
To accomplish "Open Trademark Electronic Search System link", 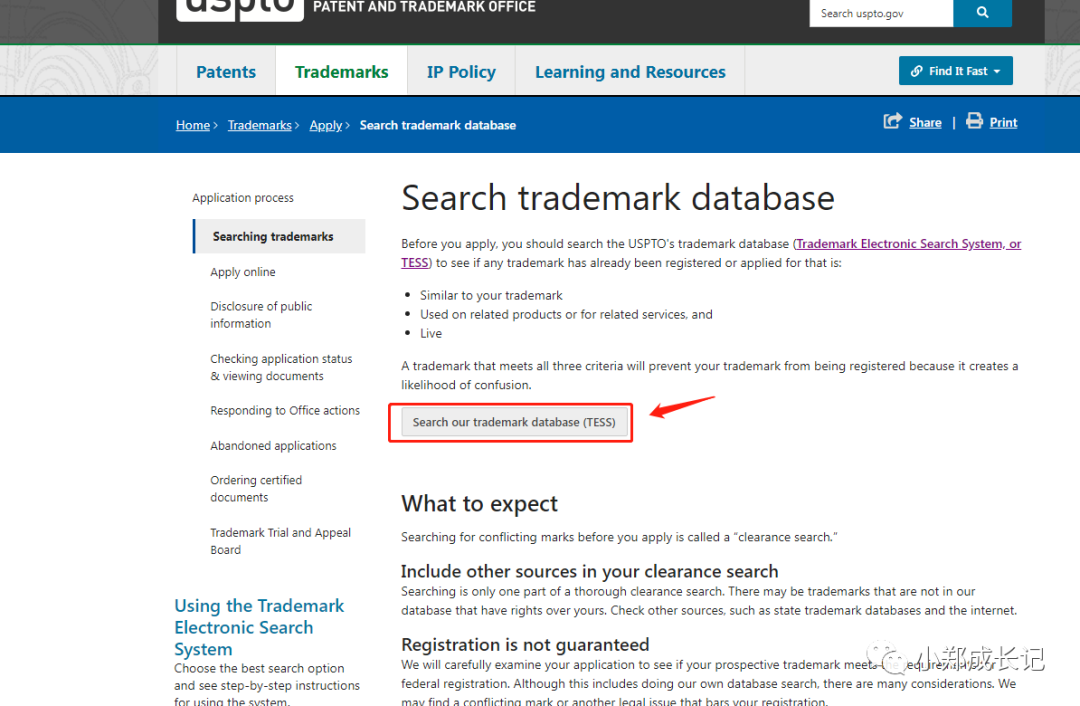I will pos(908,244).
